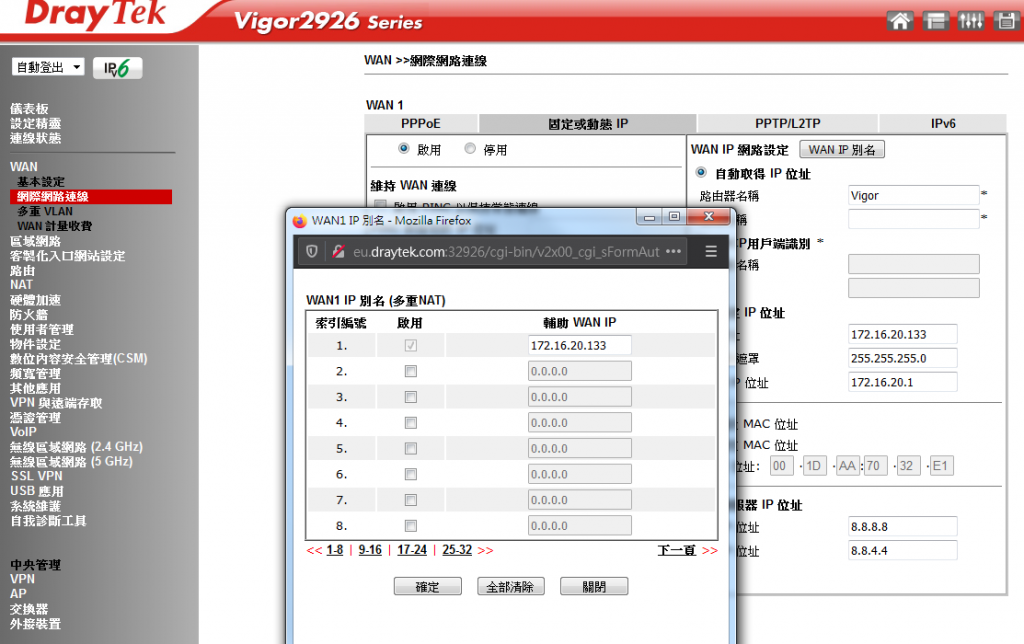This screenshot has width=1024, height=644.
Task: Open the page actions ellipsis in address bar
Action: [x=673, y=251]
